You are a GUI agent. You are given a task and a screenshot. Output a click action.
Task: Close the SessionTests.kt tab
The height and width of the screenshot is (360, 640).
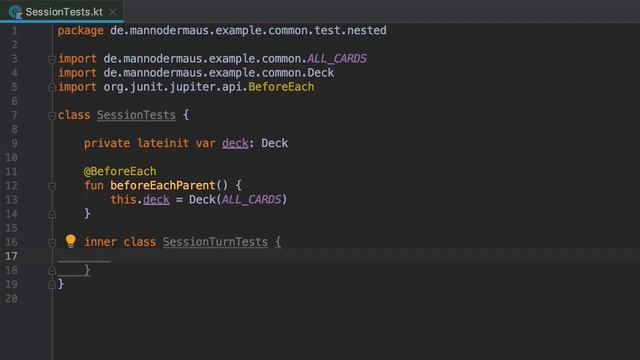[x=113, y=12]
